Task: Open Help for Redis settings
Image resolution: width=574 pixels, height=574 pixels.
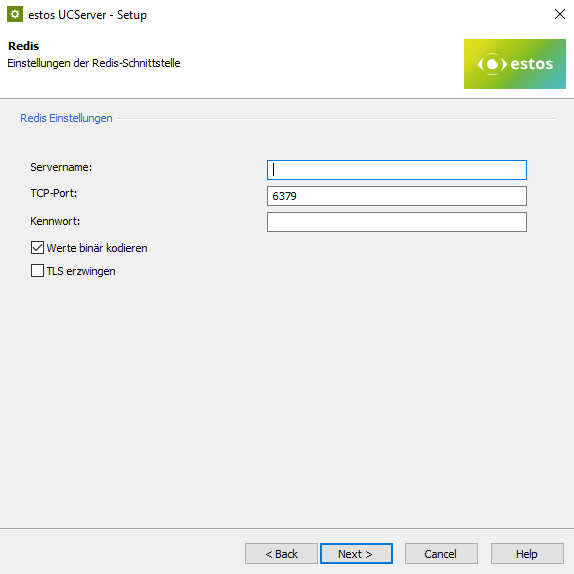Action: [x=527, y=554]
